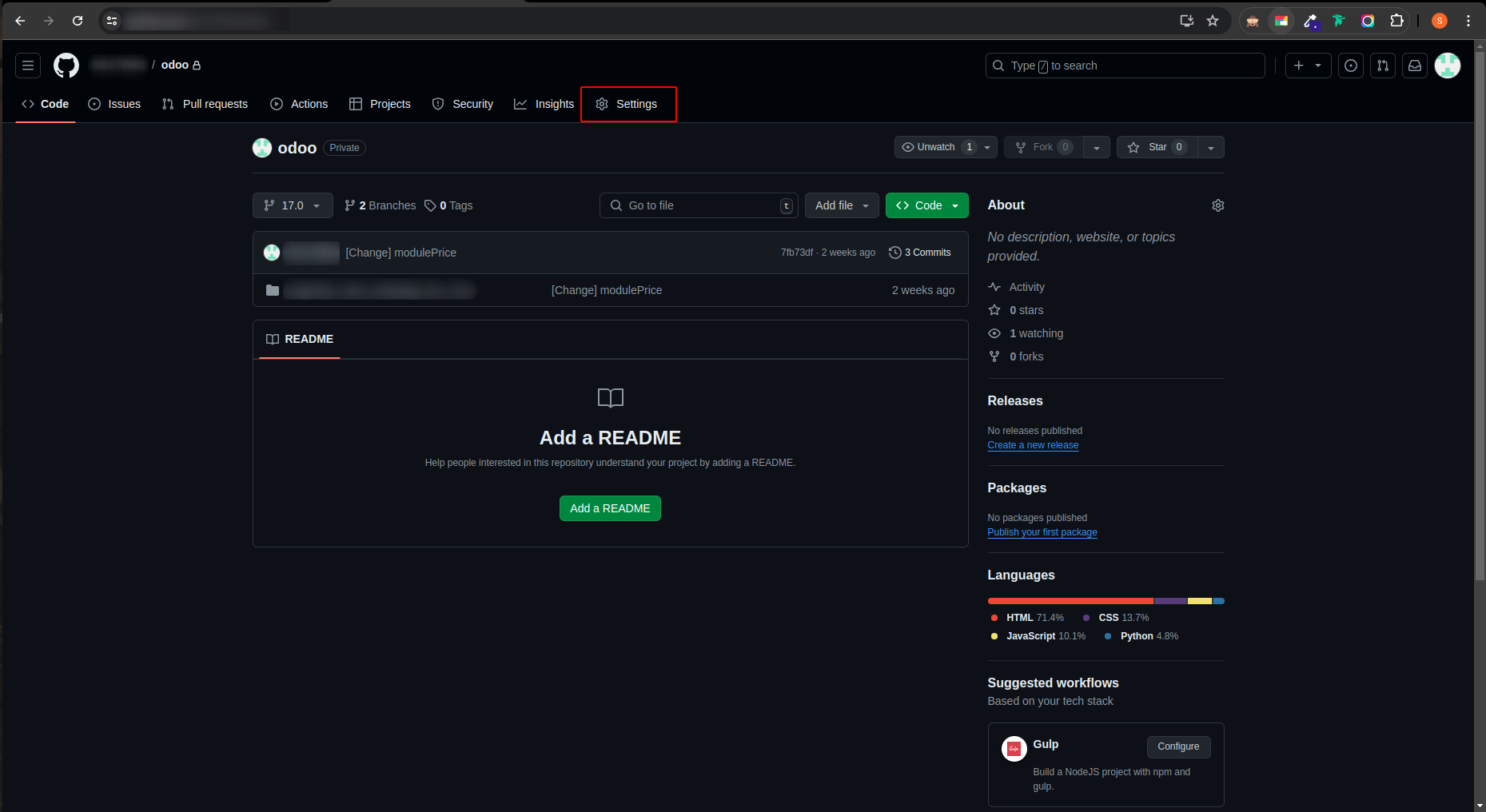
Task: Click the Chrome profile avatar icon
Action: coord(1440,21)
